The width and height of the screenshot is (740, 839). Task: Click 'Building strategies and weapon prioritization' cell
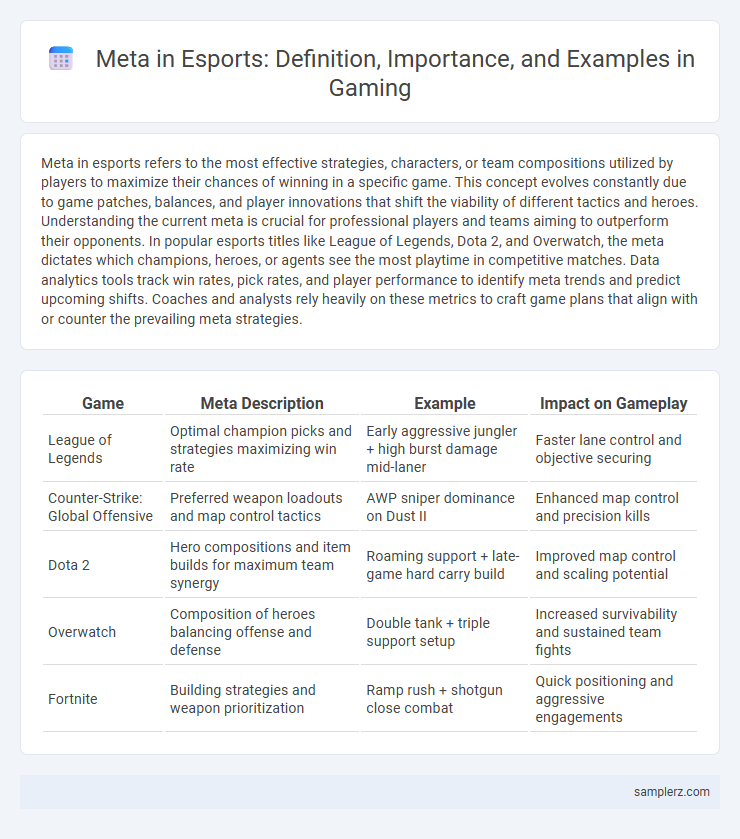pos(262,699)
